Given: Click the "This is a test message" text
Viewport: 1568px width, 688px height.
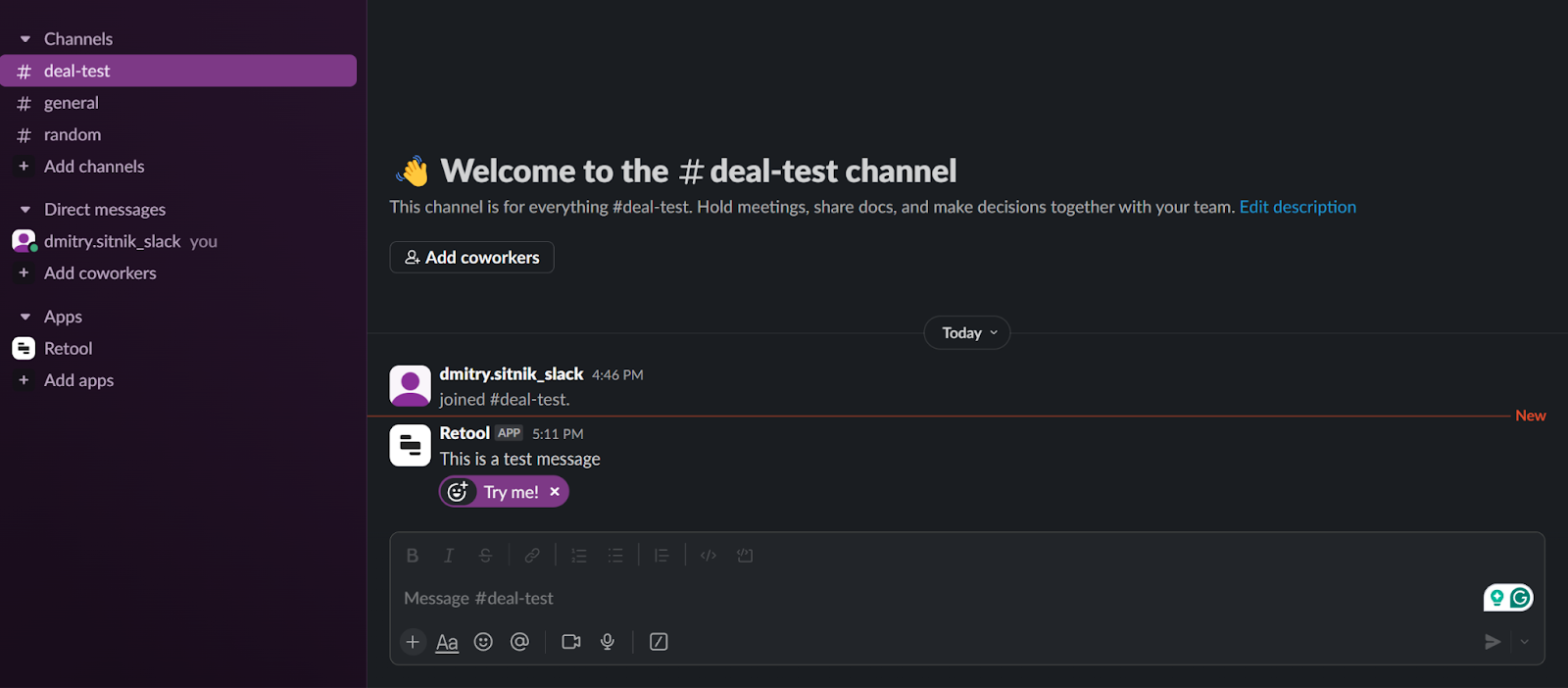Looking at the screenshot, I should [519, 459].
